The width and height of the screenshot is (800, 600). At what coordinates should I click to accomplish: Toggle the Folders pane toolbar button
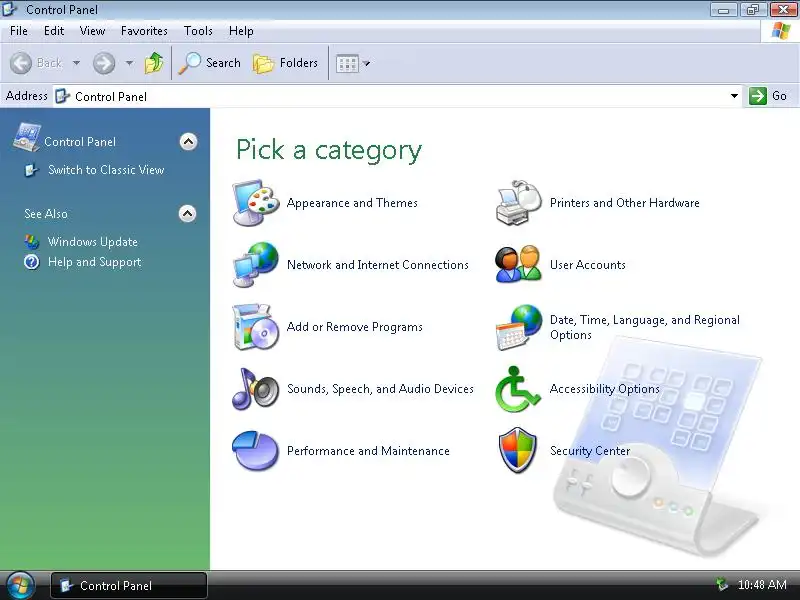pos(285,63)
